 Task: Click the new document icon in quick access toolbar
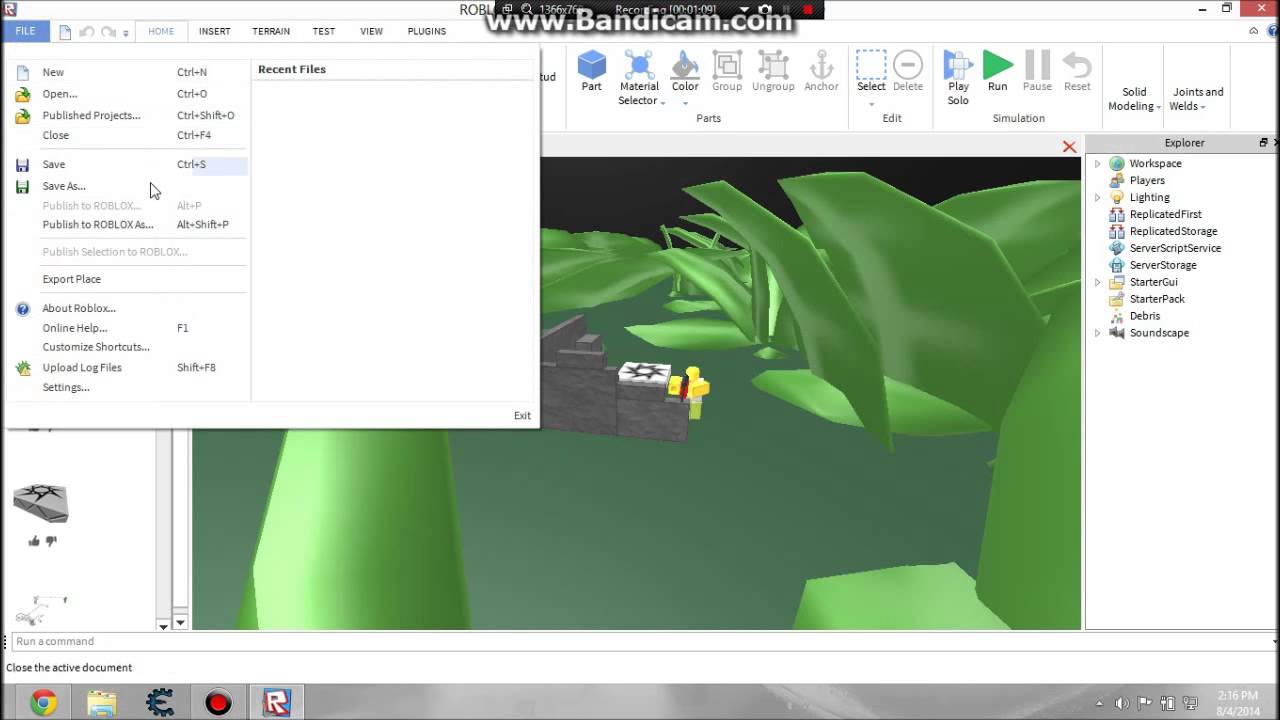(65, 32)
